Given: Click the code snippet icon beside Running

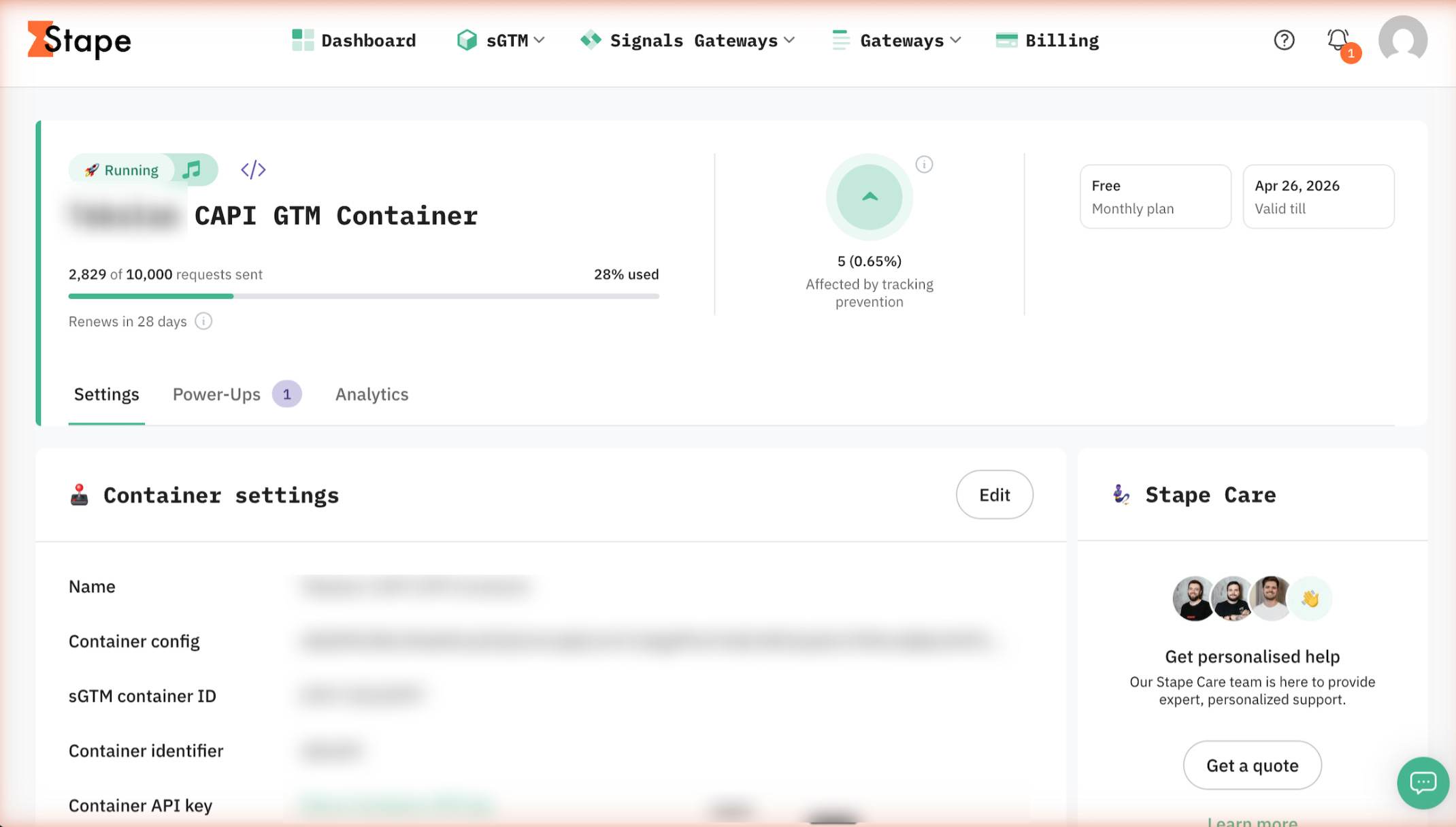Looking at the screenshot, I should point(253,169).
